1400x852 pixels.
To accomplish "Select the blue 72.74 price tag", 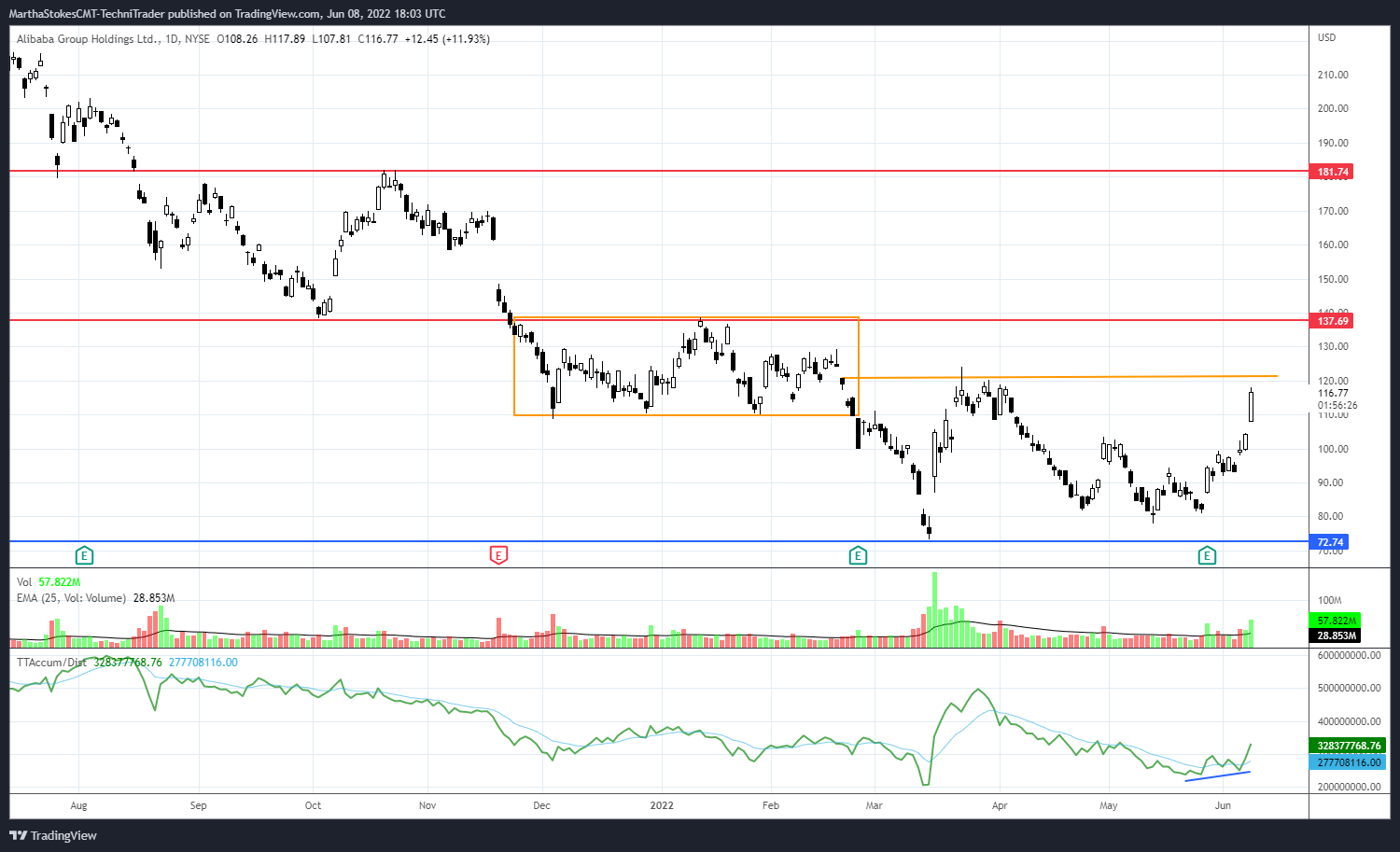I will 1330,542.
